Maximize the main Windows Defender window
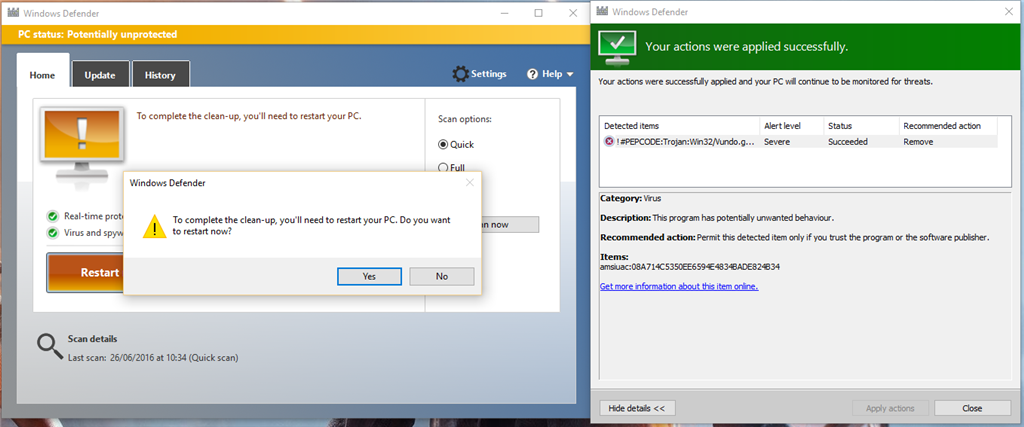Image resolution: width=1024 pixels, height=427 pixels. (x=538, y=12)
